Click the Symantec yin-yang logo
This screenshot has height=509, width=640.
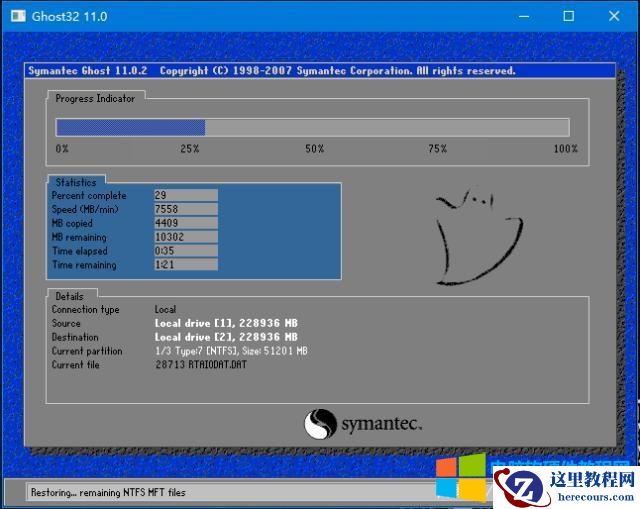click(320, 424)
